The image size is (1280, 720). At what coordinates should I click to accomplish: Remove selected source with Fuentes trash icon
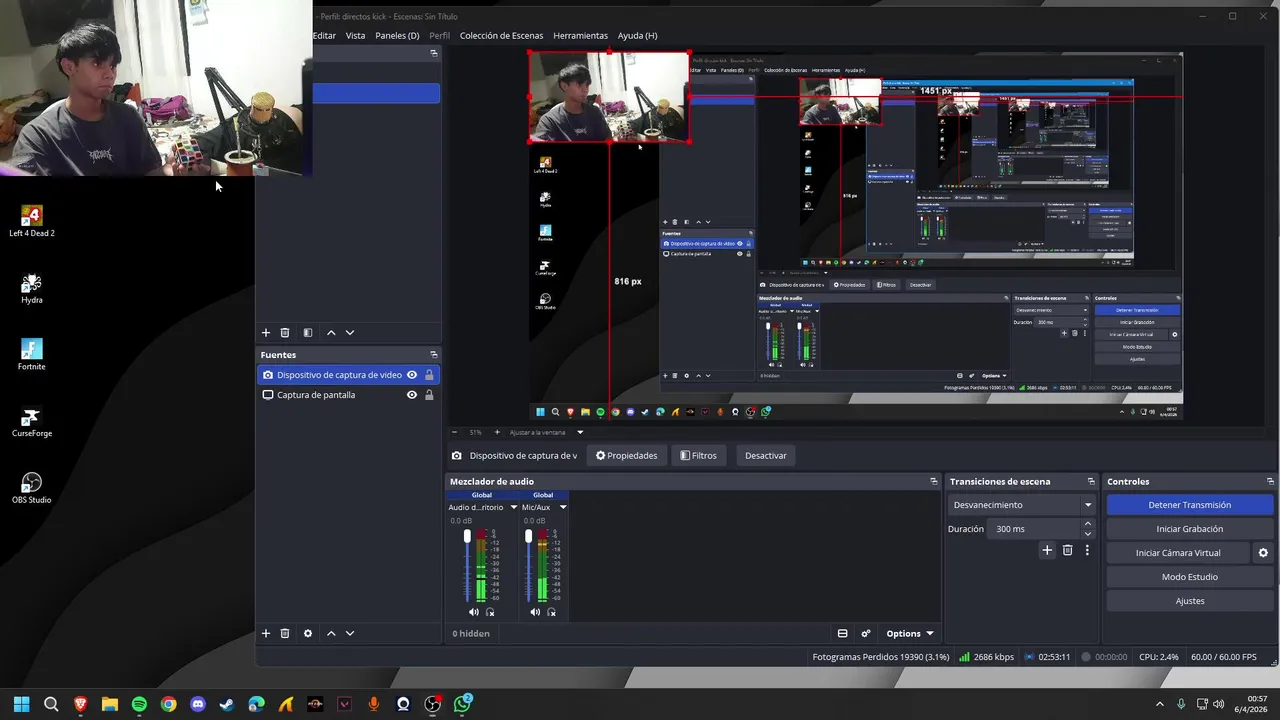(x=285, y=633)
